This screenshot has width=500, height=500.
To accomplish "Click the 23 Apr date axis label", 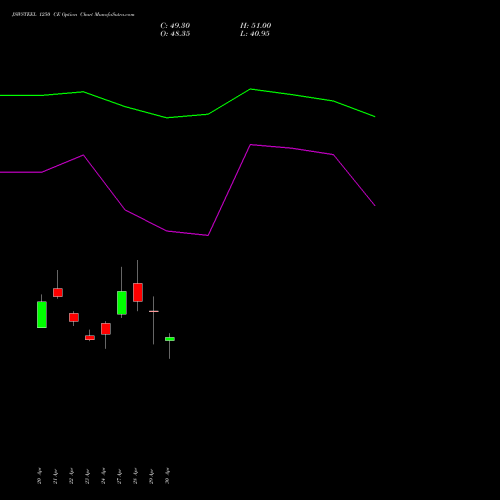I will [87, 476].
